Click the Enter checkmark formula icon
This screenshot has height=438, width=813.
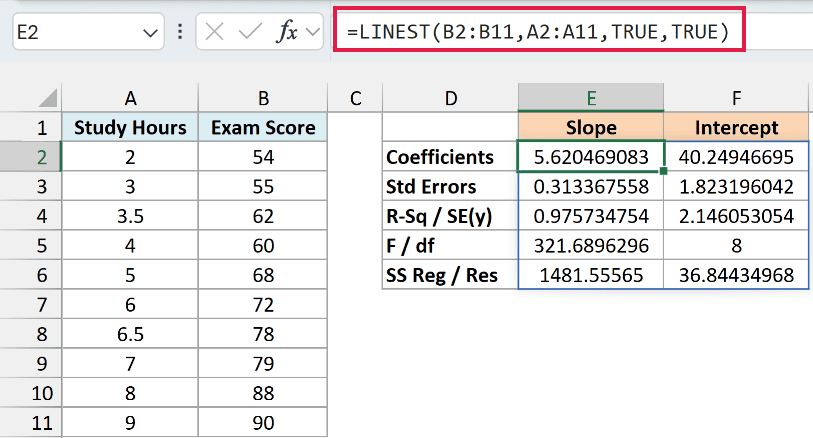(250, 32)
